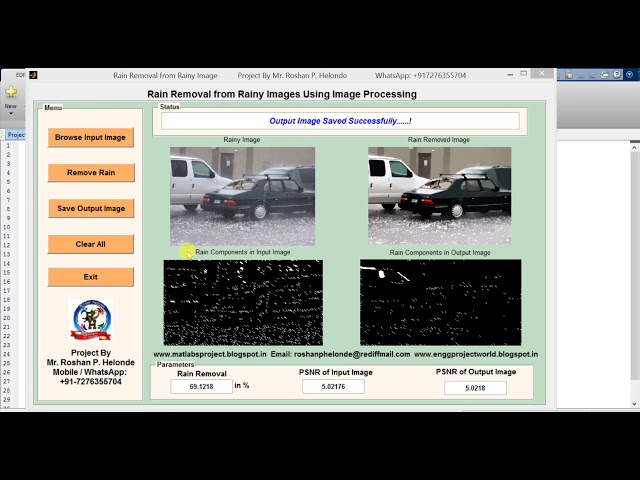The image size is (640, 480).
Task: Click the roshanphelonde@rediffmail.com email text
Action: point(352,354)
